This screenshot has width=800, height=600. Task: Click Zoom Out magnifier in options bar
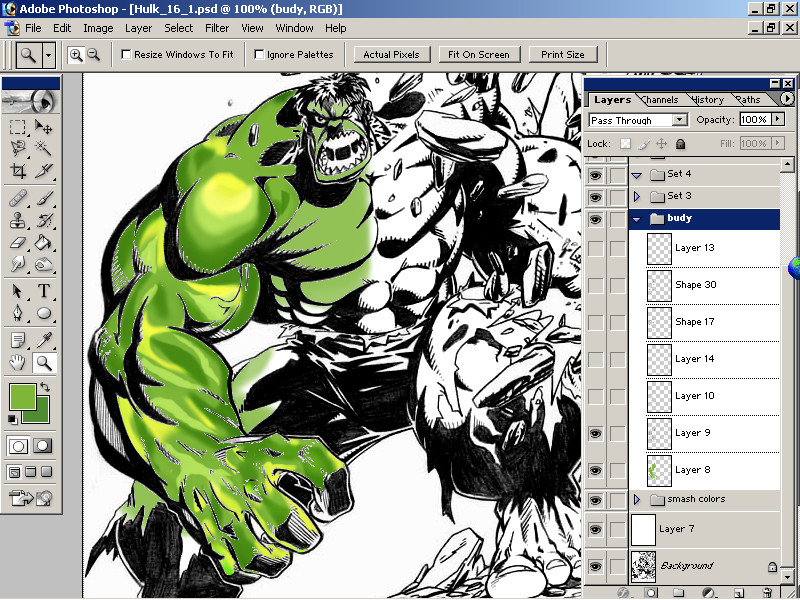(x=93, y=55)
